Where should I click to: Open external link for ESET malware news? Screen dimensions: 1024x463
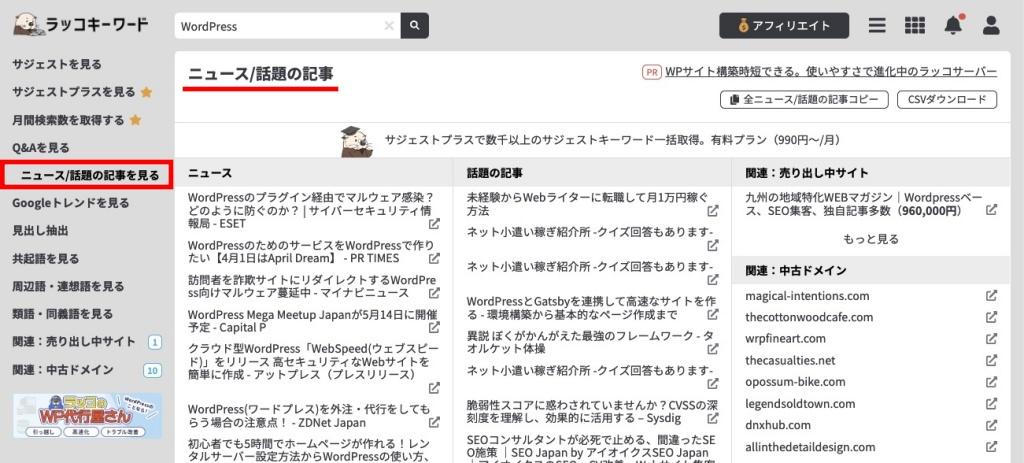(x=434, y=224)
